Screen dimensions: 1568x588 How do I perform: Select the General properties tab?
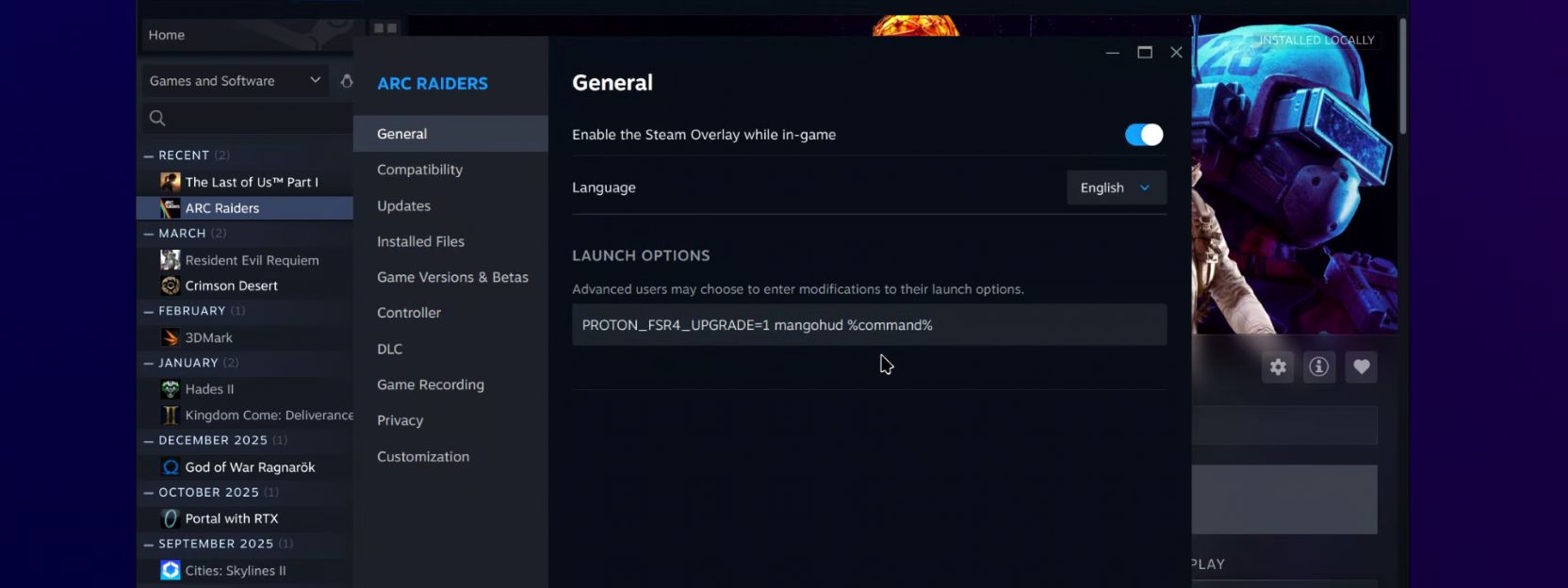450,134
